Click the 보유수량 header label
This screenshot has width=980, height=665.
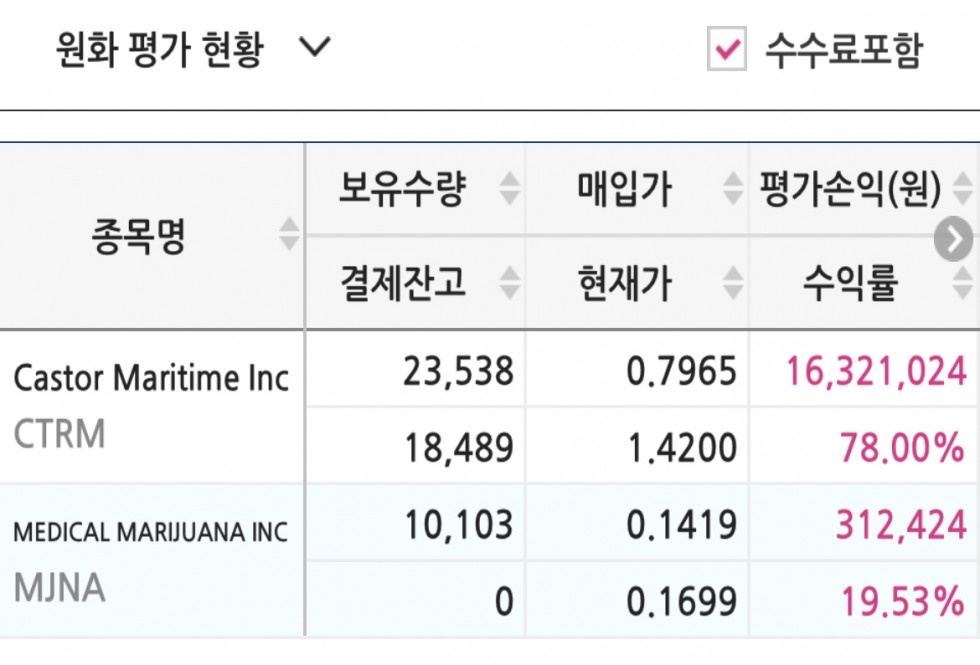pos(402,188)
